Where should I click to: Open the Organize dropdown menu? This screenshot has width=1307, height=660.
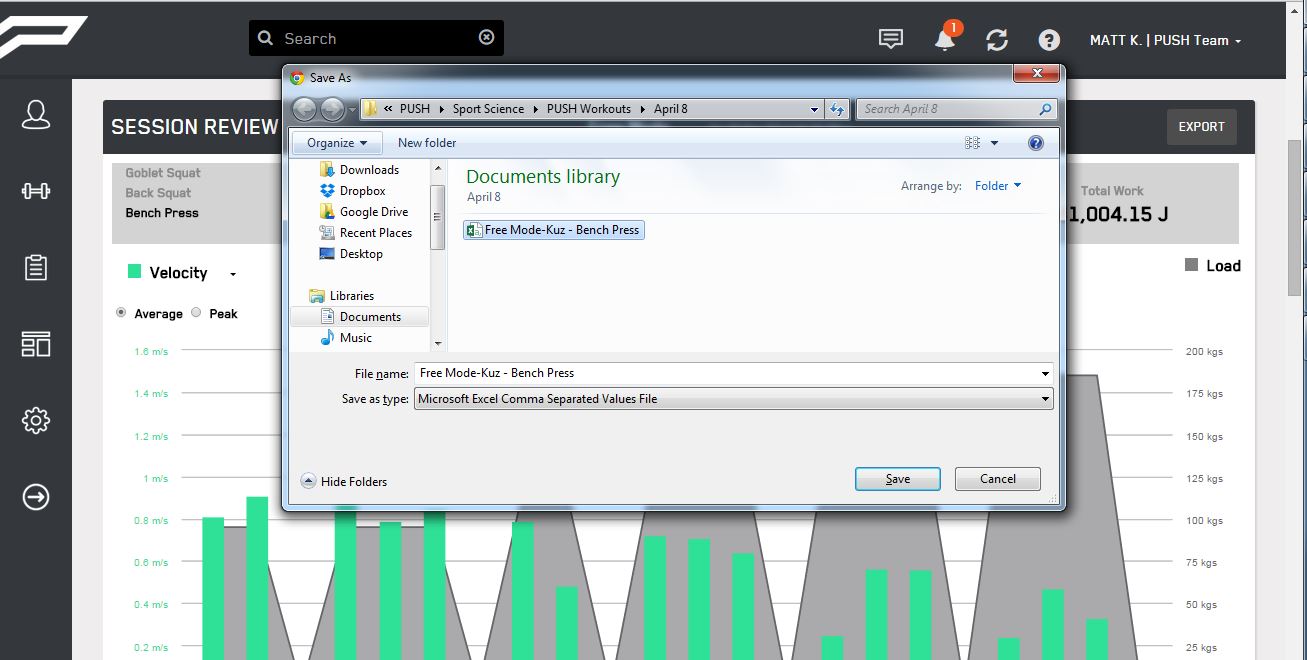click(337, 143)
